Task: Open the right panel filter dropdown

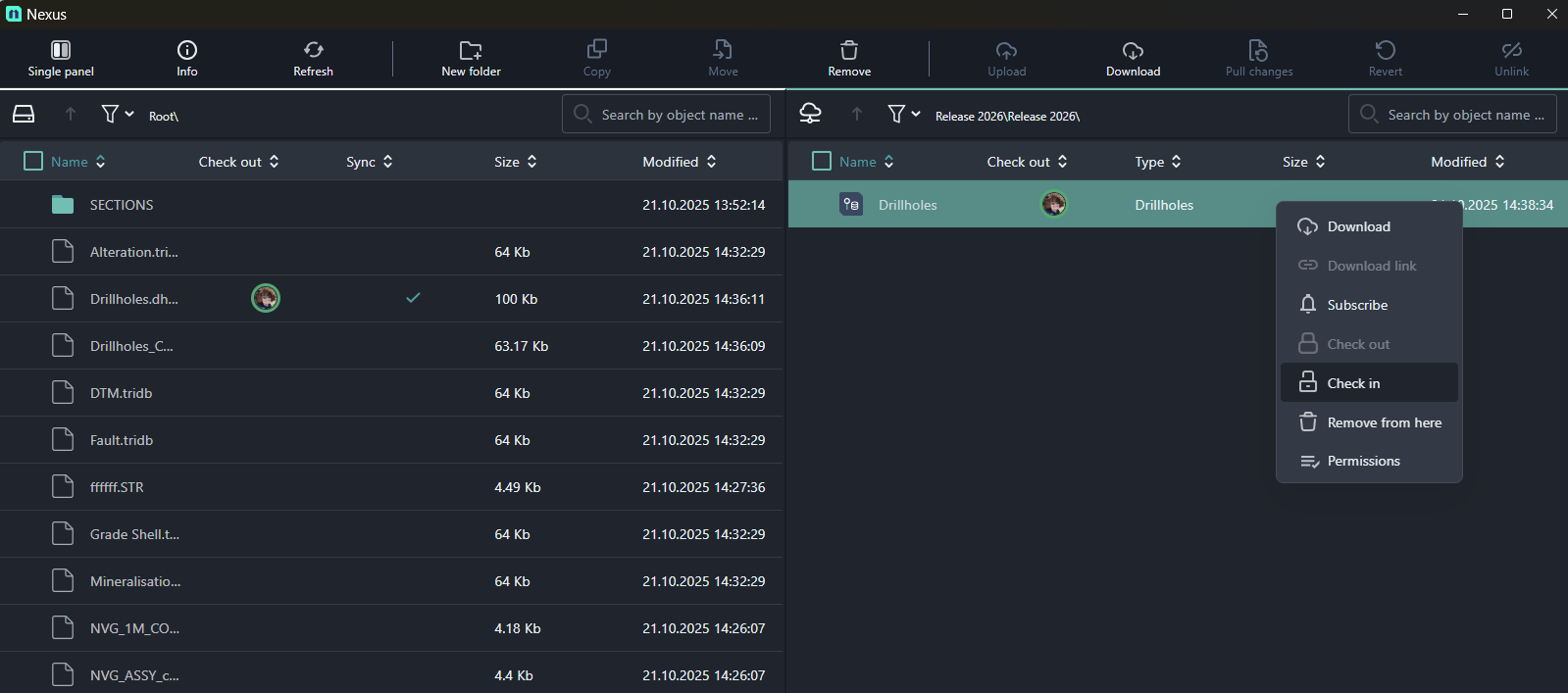Action: [904, 115]
